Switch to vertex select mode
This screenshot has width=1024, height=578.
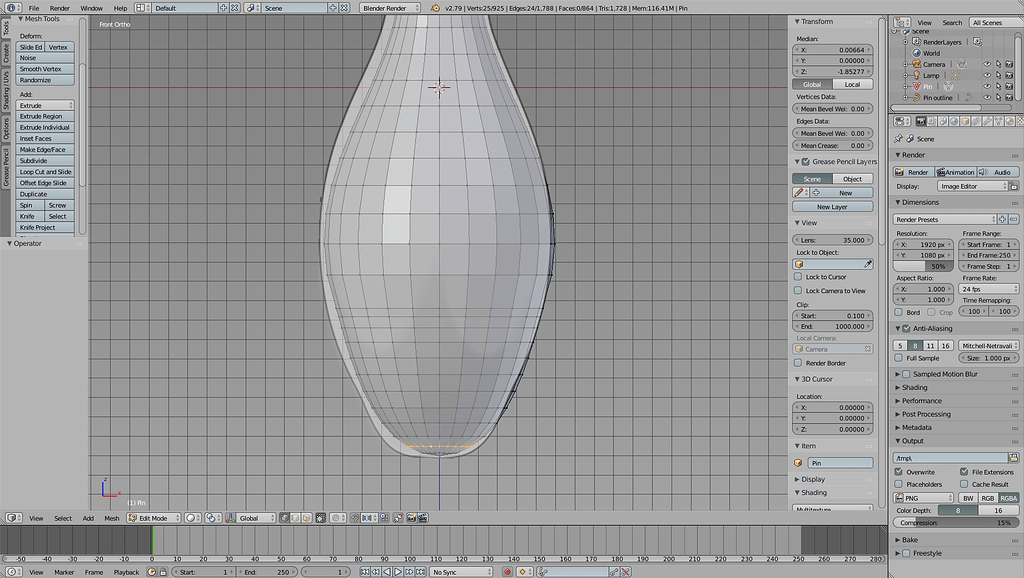click(x=283, y=518)
